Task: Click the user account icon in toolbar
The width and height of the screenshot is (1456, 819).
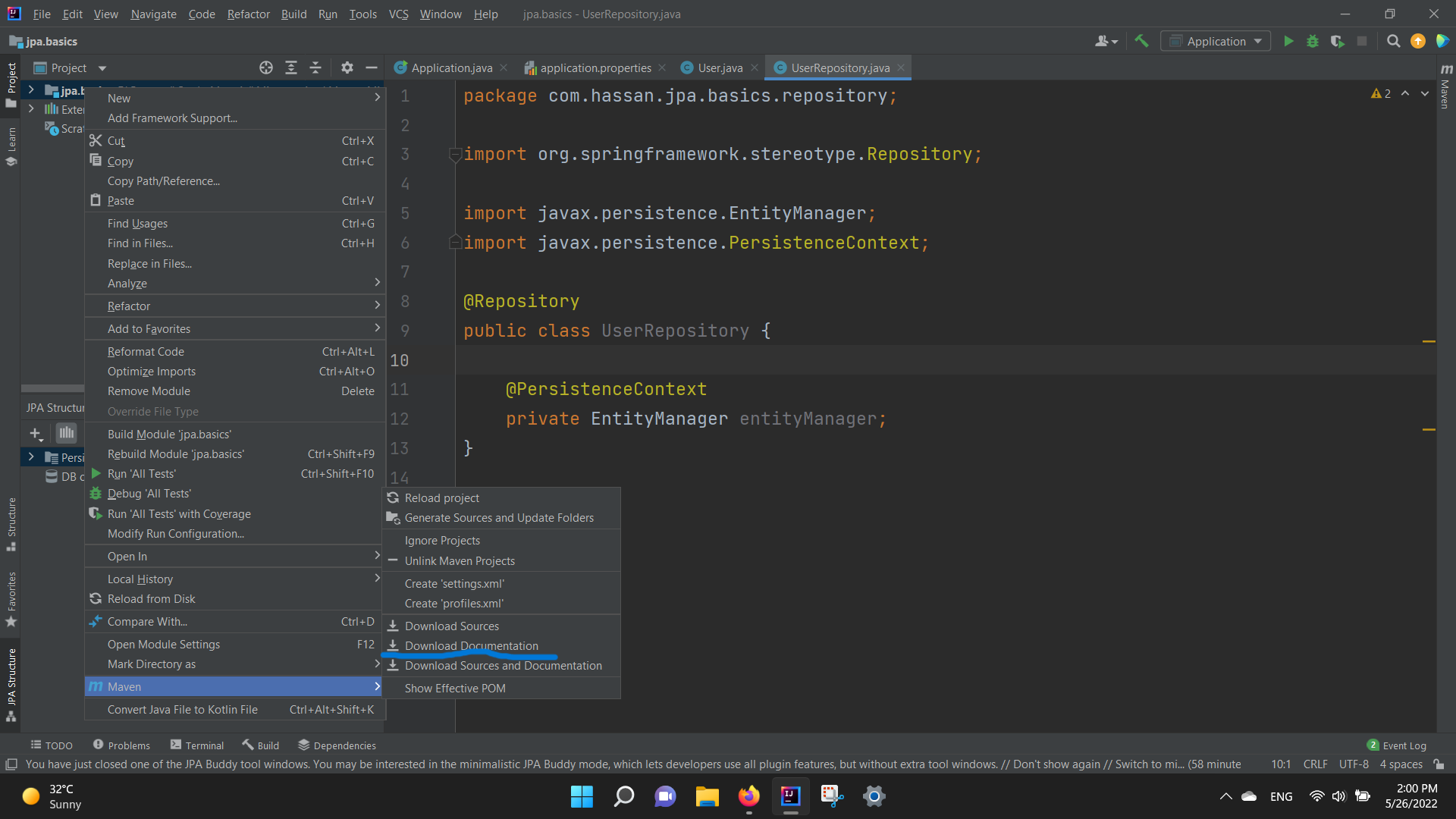Action: point(1106,42)
